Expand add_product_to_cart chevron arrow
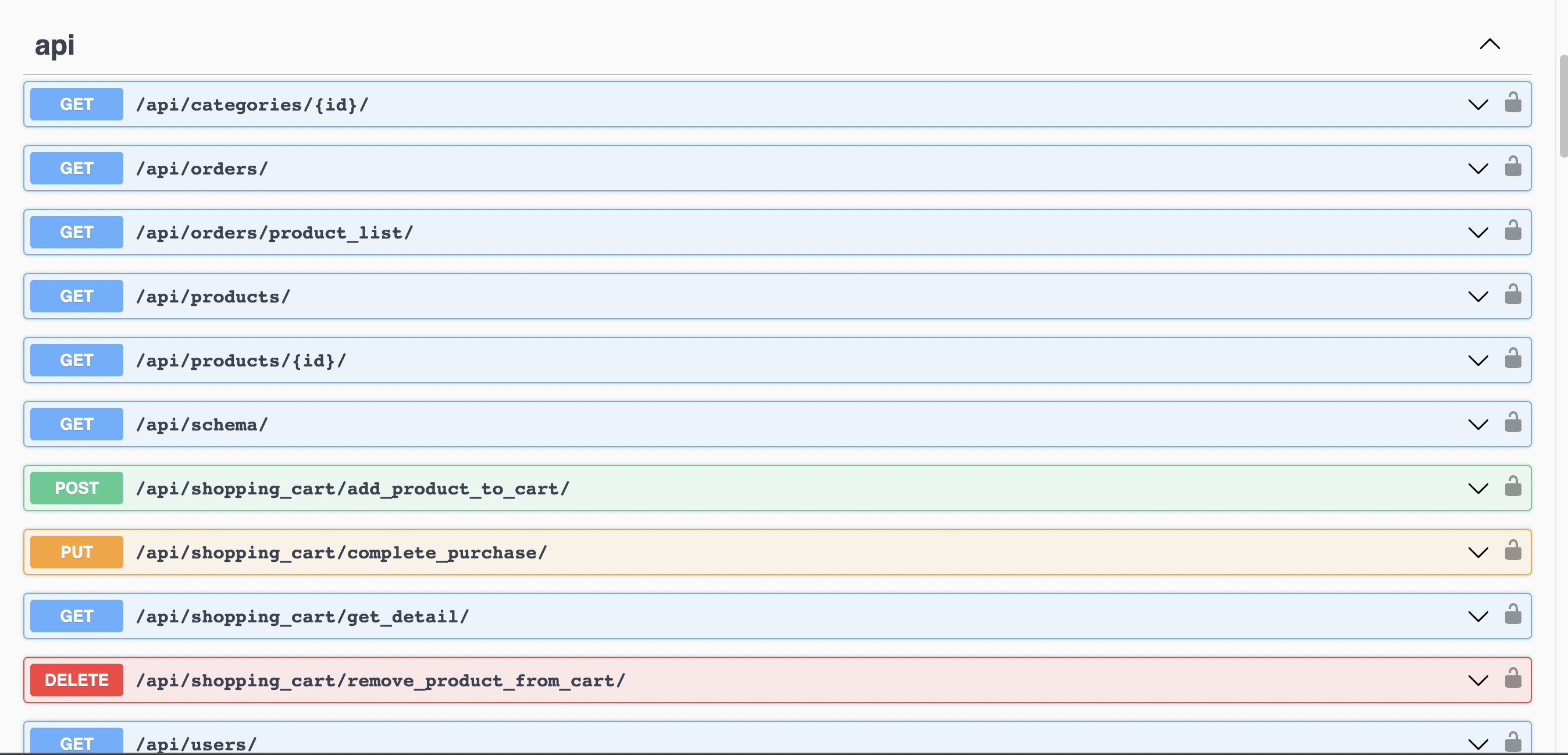This screenshot has height=755, width=1568. tap(1478, 489)
